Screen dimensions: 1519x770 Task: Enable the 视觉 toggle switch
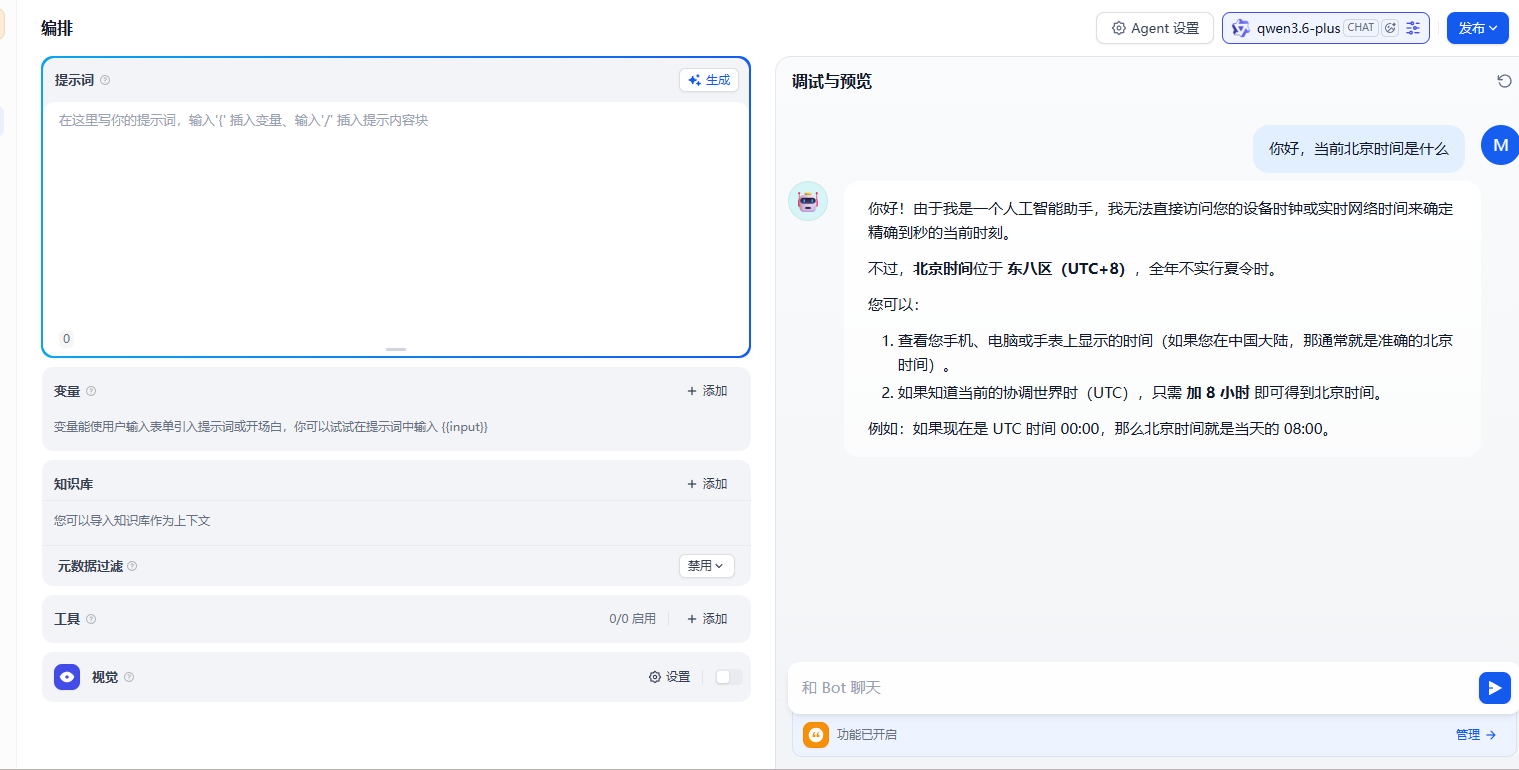(x=729, y=677)
